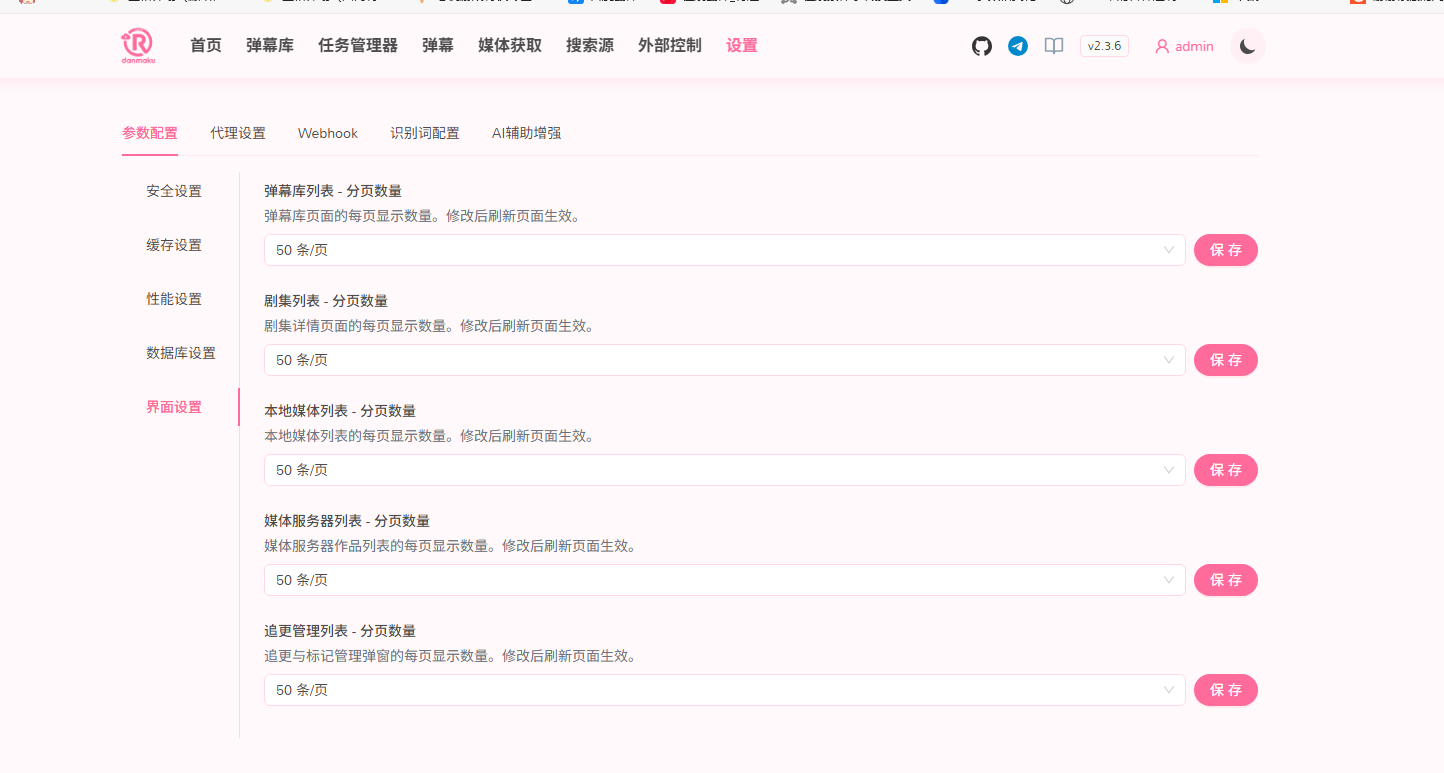
Task: Switch to the 缓存设置 section
Action: click(x=174, y=244)
